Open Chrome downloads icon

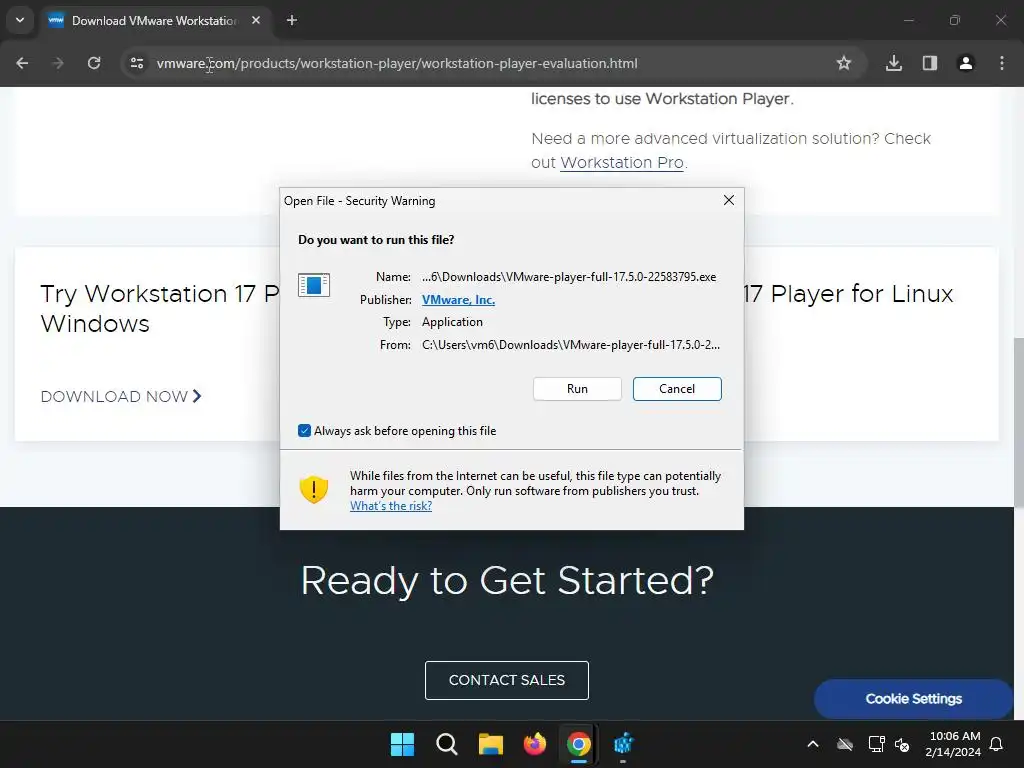coord(894,63)
